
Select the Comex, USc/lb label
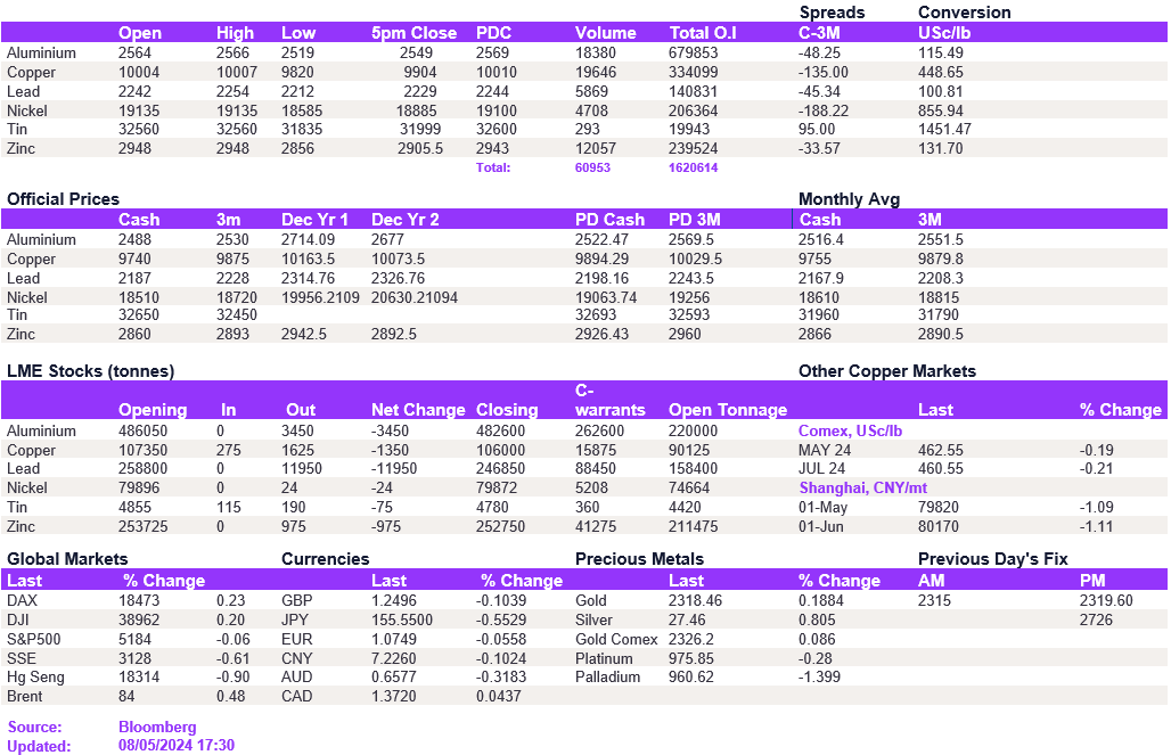(850, 431)
